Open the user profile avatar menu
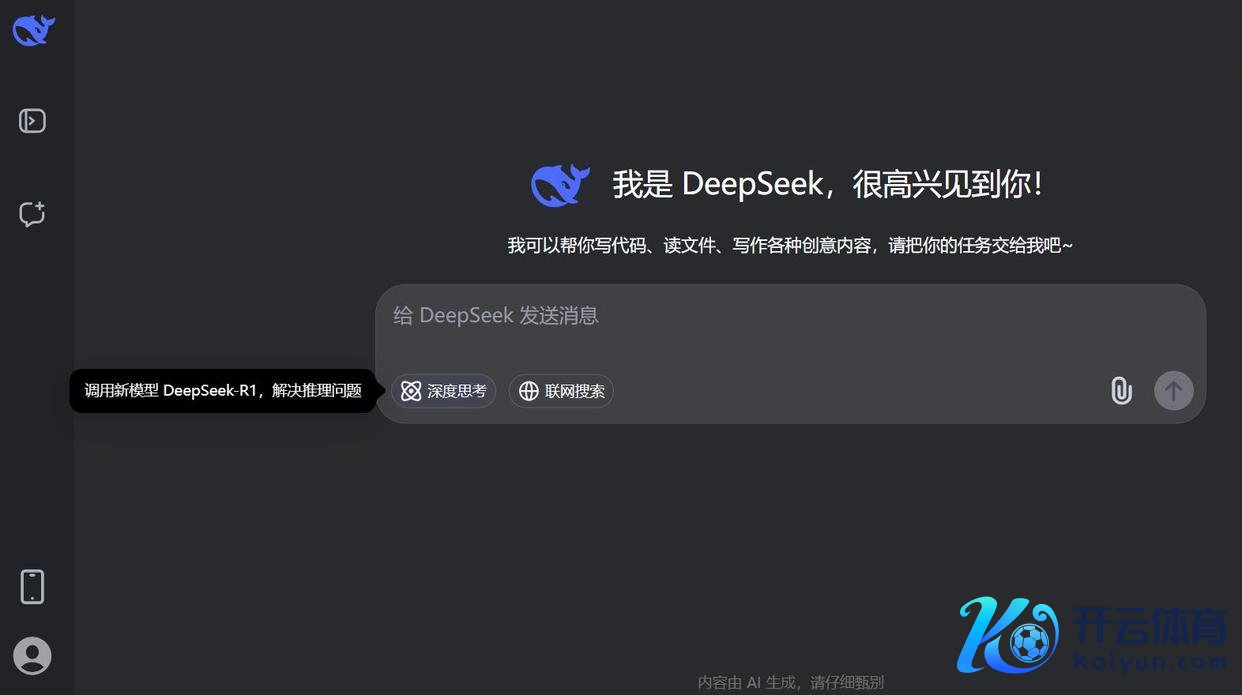The image size is (1242, 695). (x=33, y=656)
